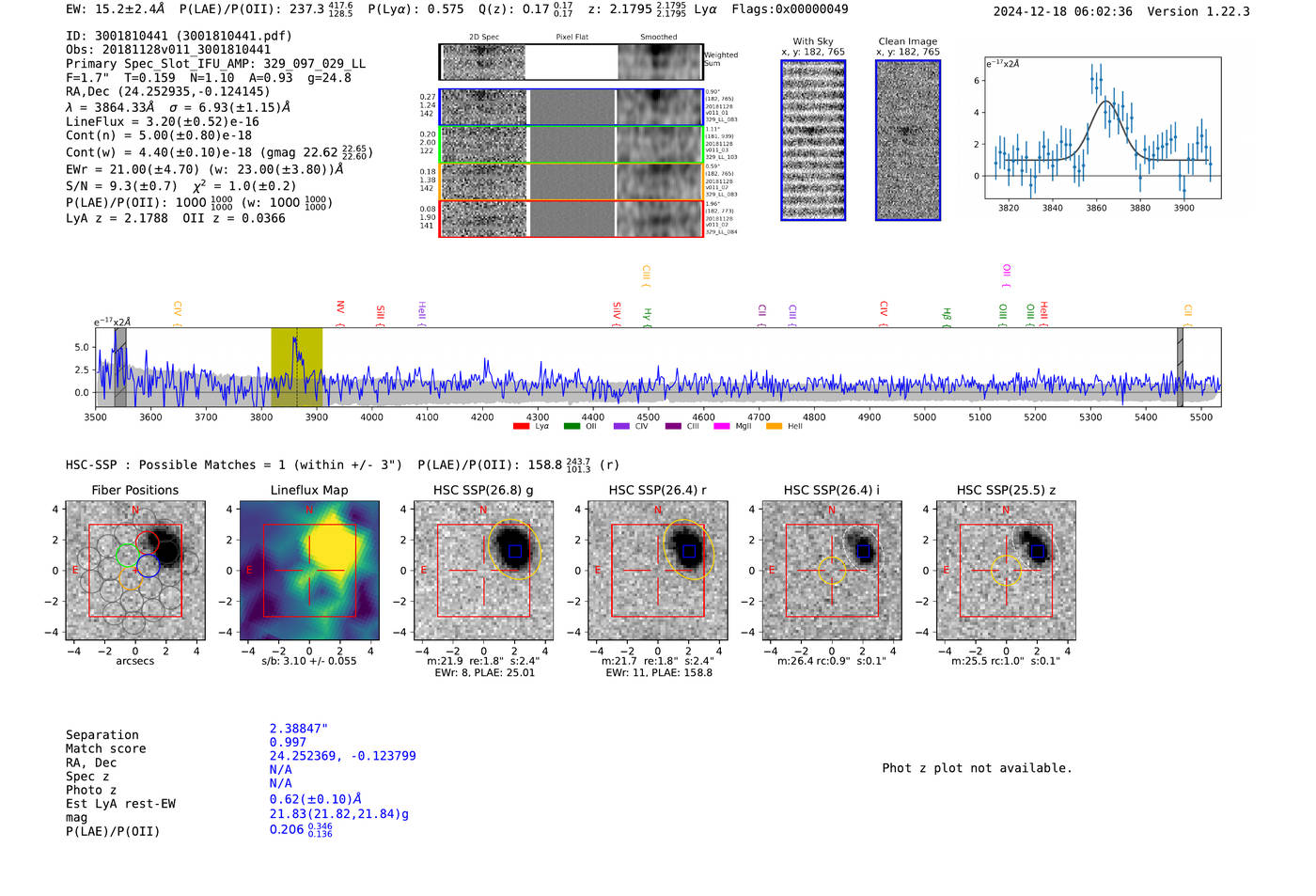Screen dimensions: 1316x896
Task: Click the SiII line marker above spectrum
Action: click(x=380, y=315)
